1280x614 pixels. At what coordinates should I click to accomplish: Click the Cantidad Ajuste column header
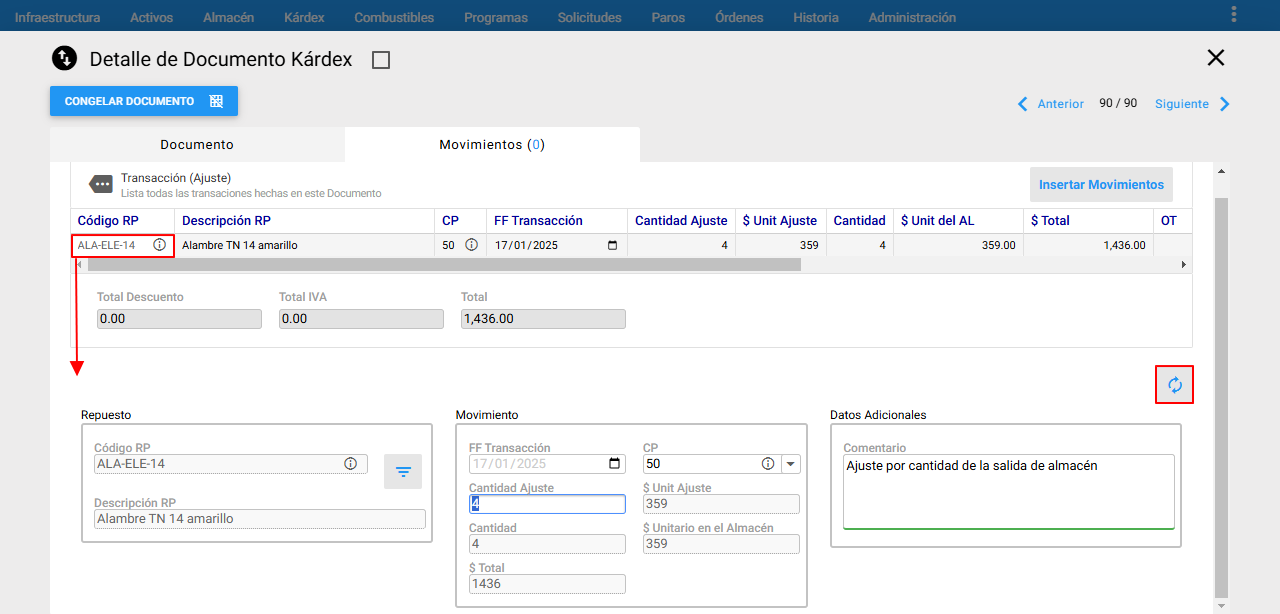681,221
